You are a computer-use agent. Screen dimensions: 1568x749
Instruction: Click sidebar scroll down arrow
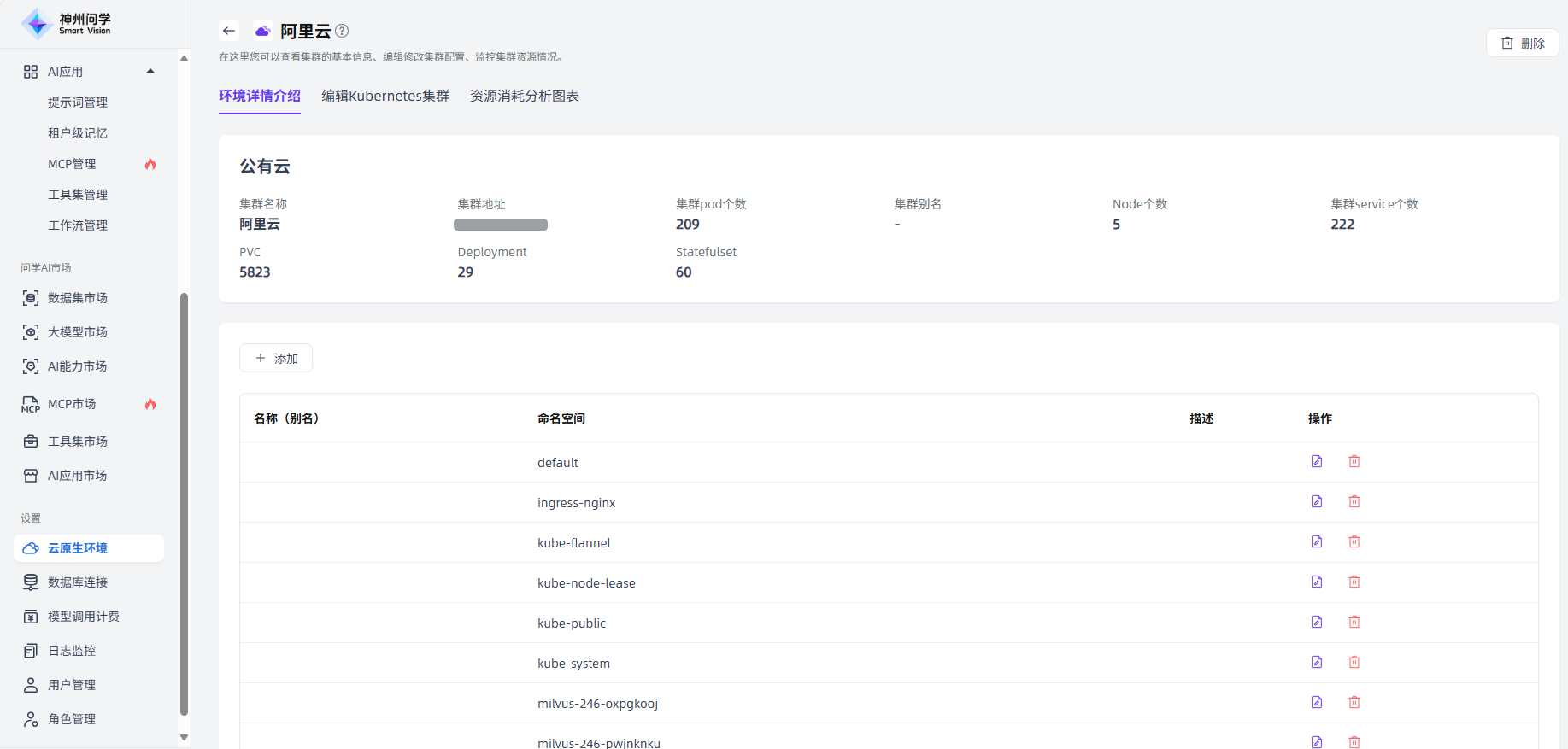pos(184,737)
